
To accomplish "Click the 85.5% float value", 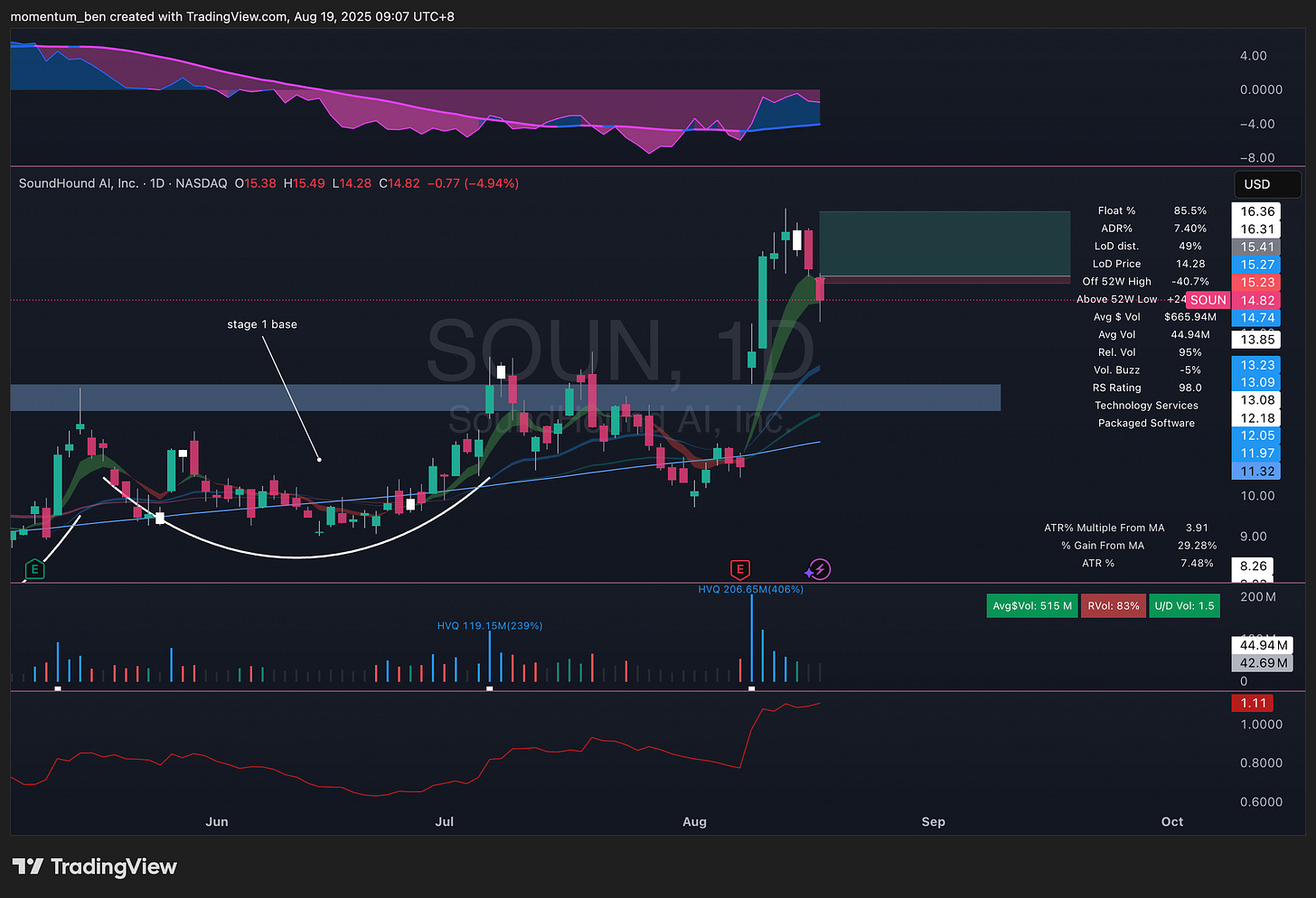I will pyautogui.click(x=1189, y=210).
